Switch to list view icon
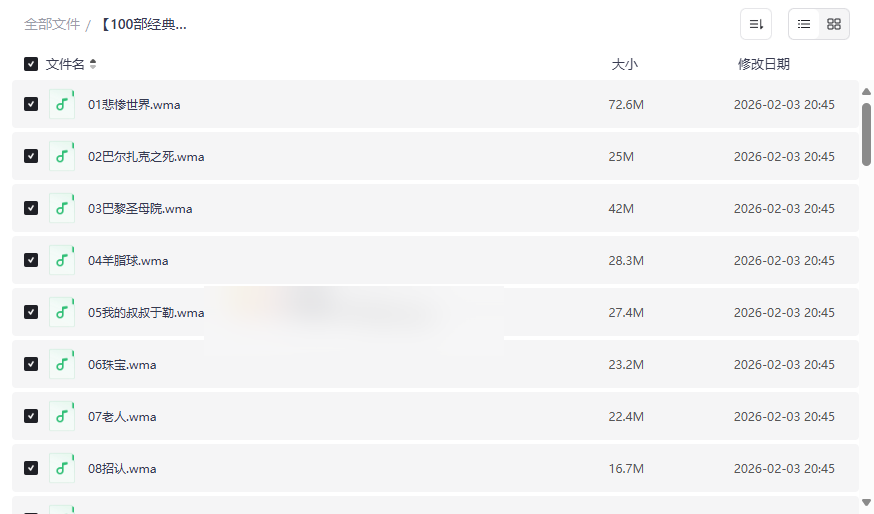Screen dimensions: 874x514 coord(804,24)
